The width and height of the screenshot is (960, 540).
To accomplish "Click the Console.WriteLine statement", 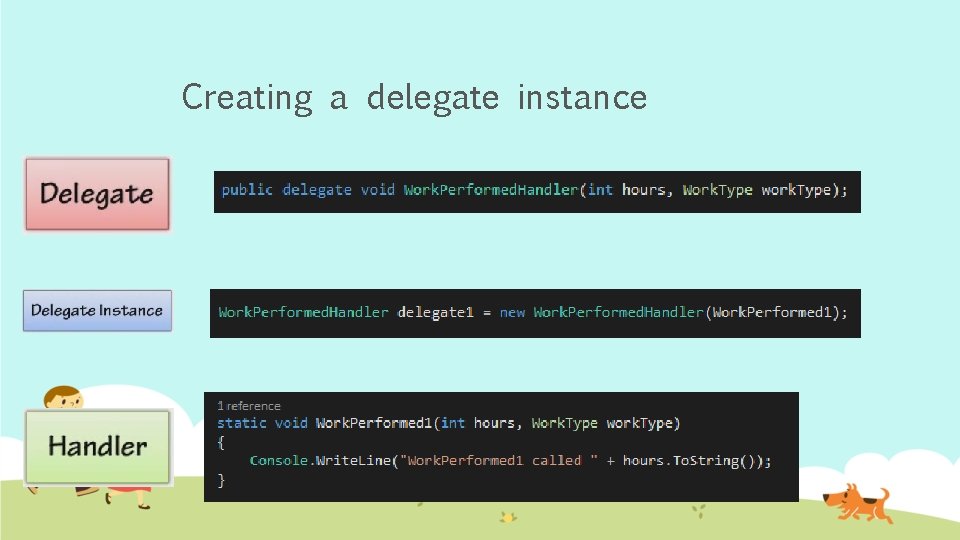I will pos(510,460).
